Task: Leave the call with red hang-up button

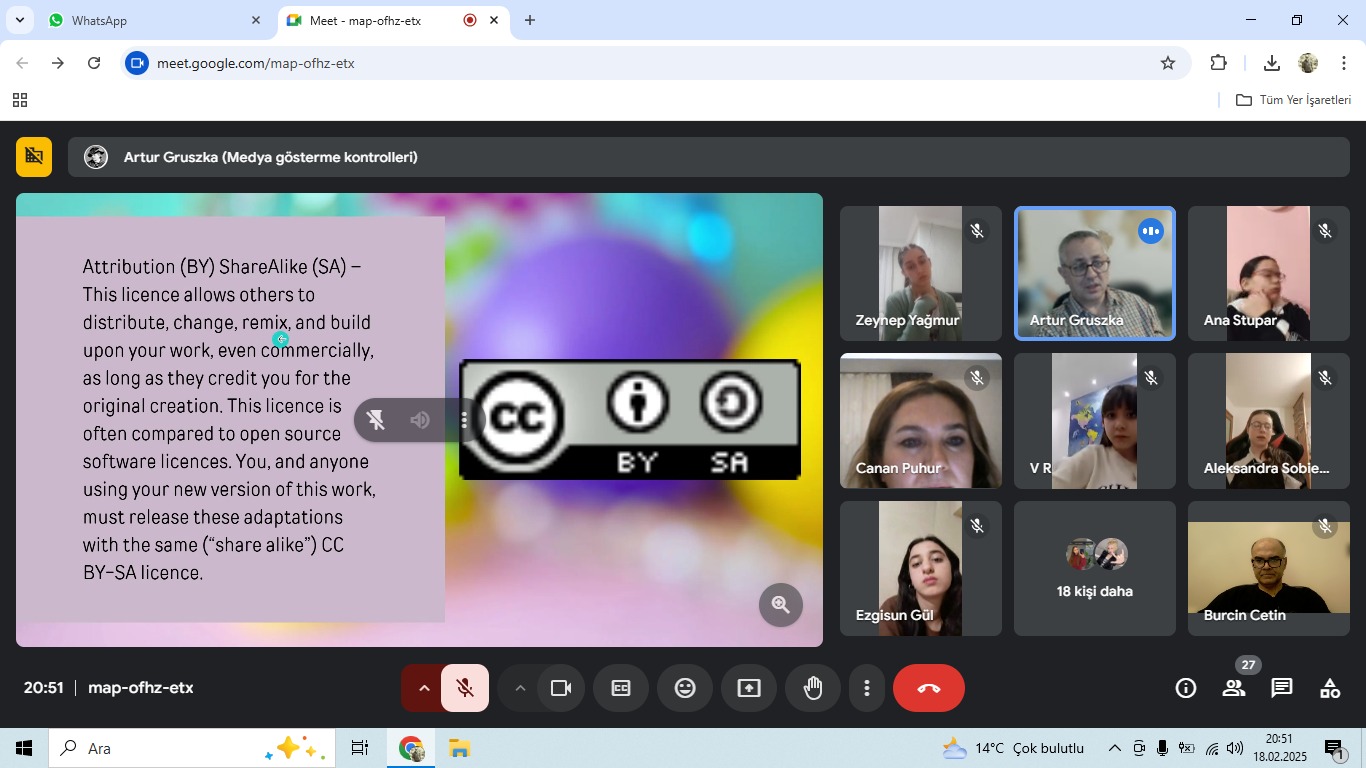Action: pyautogui.click(x=929, y=688)
